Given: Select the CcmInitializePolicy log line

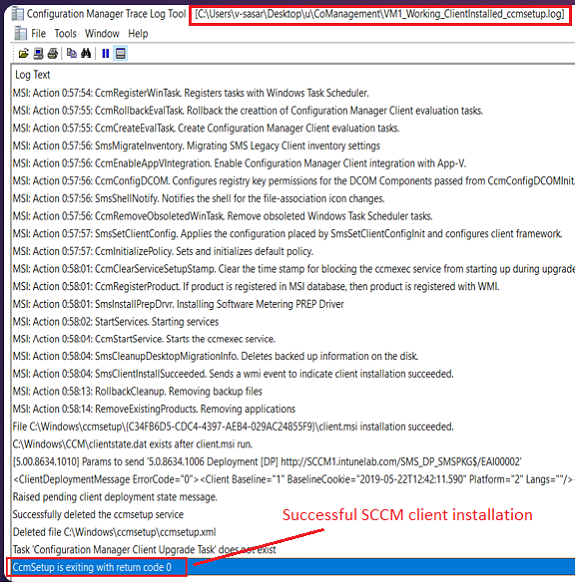Looking at the screenshot, I should click(x=293, y=251).
